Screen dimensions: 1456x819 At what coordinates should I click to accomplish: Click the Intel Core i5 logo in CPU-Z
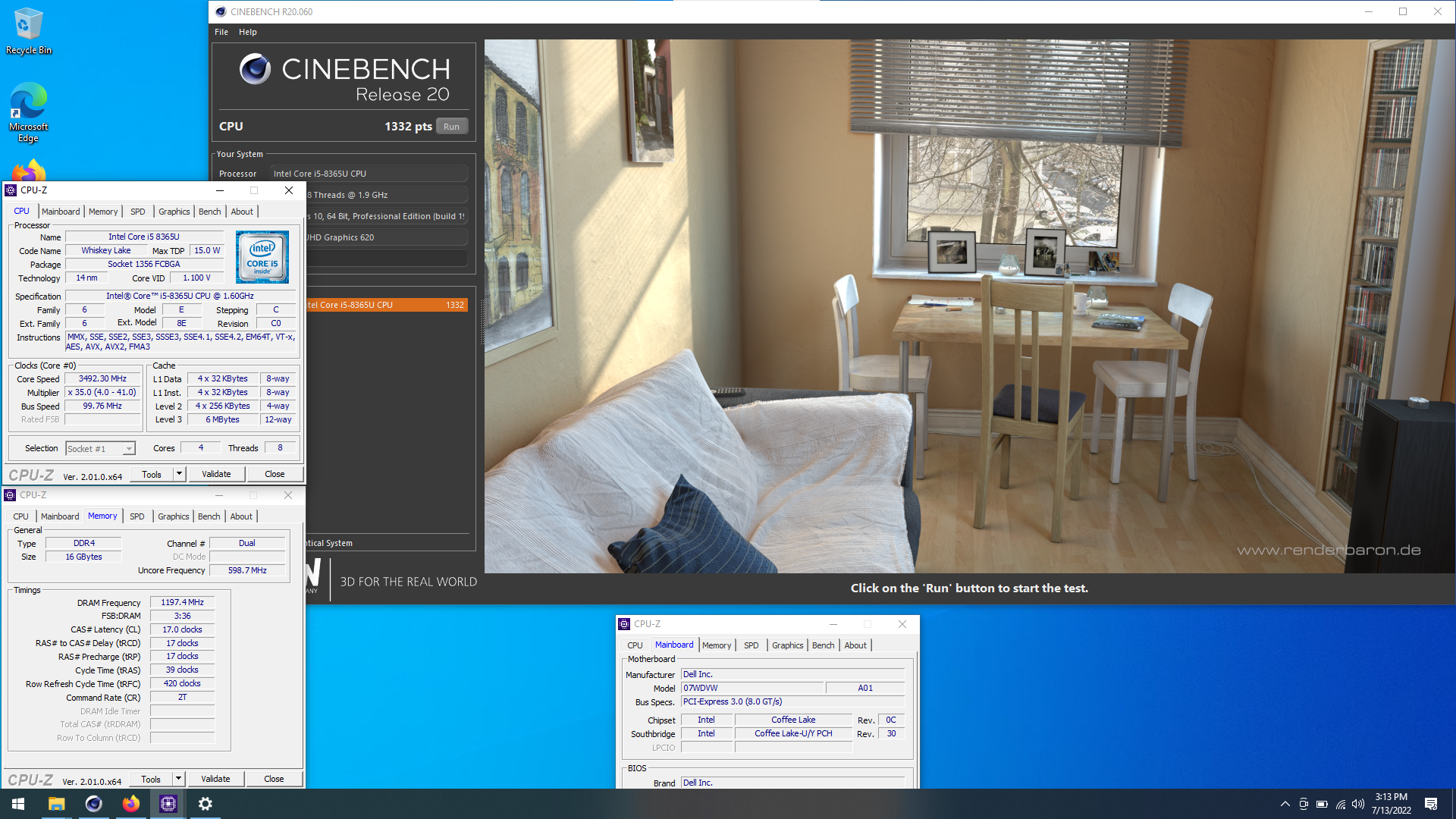[x=262, y=257]
